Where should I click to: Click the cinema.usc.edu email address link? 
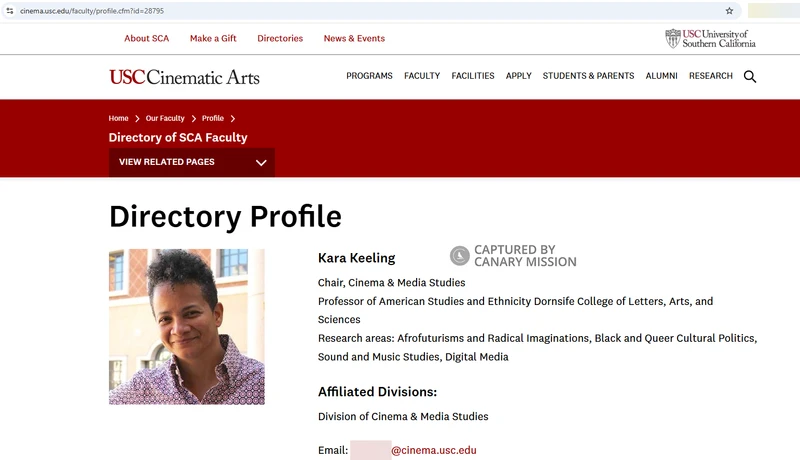point(434,450)
